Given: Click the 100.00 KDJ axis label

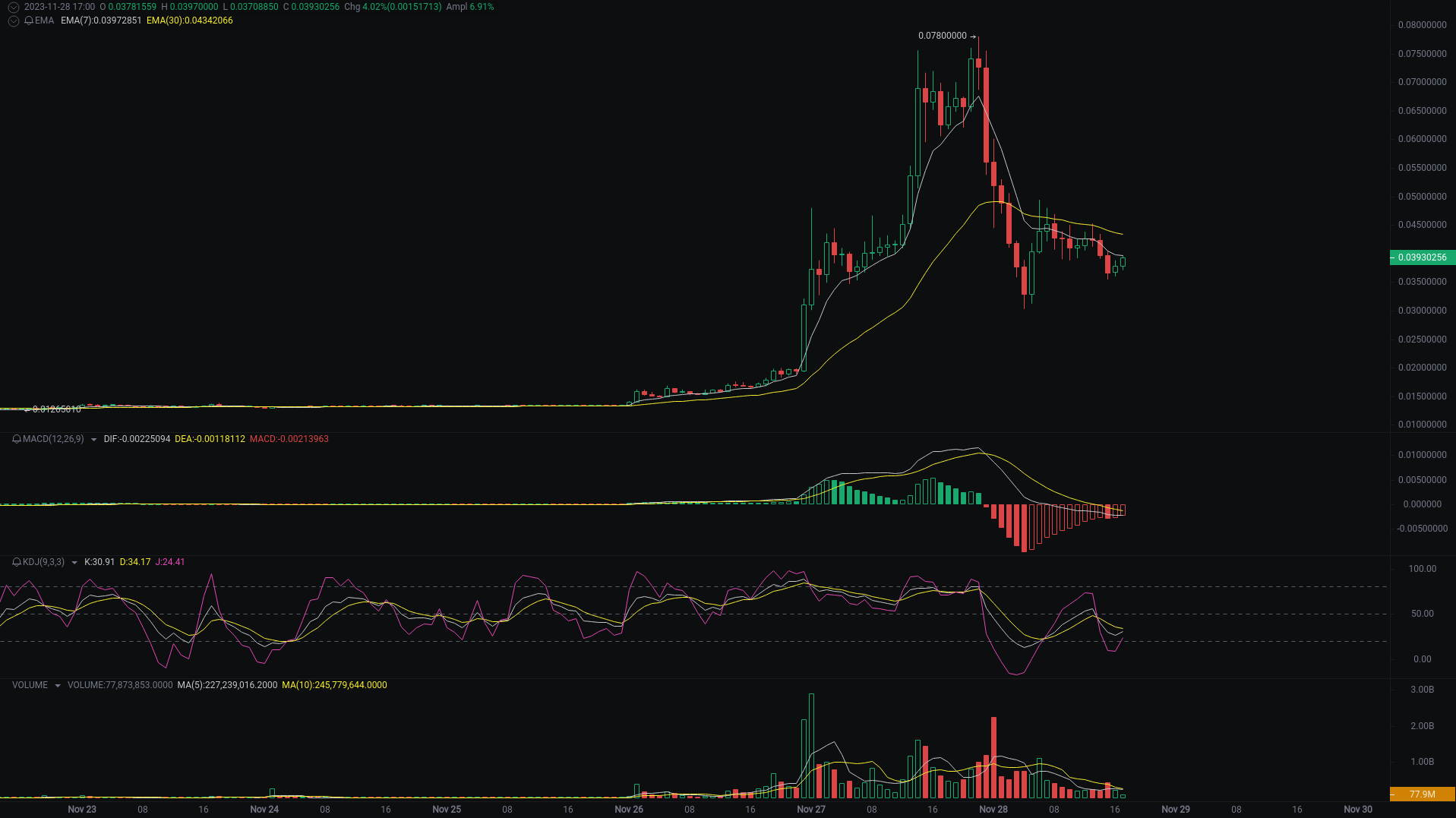Looking at the screenshot, I should (x=1423, y=569).
